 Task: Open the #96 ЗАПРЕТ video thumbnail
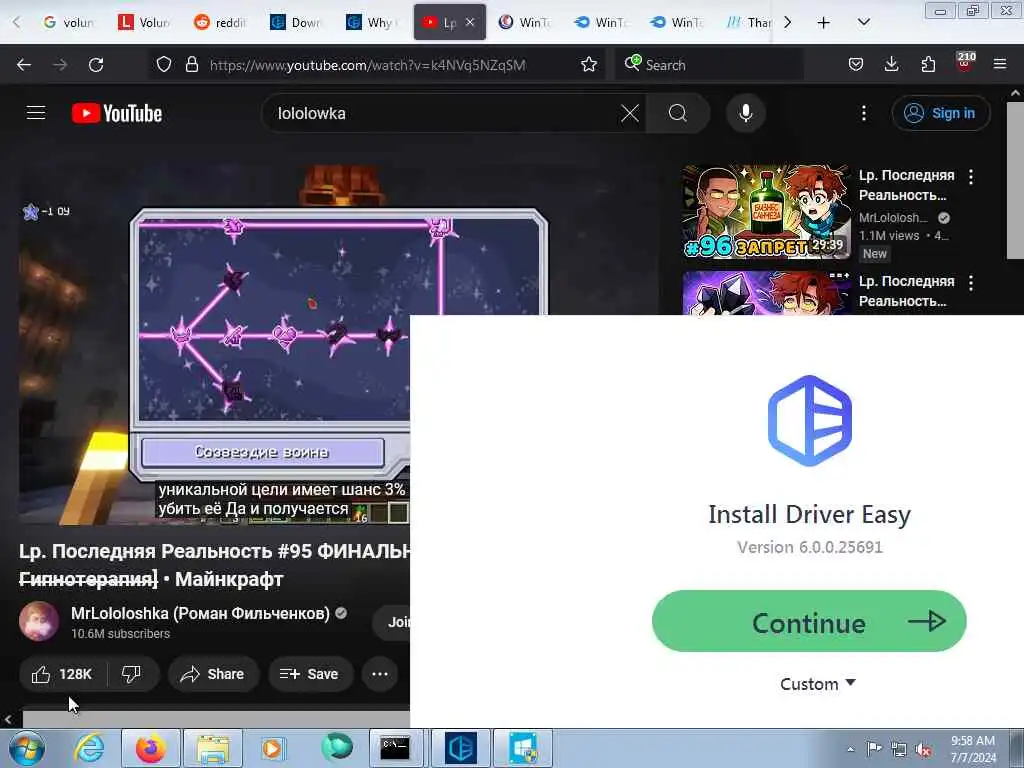click(766, 212)
